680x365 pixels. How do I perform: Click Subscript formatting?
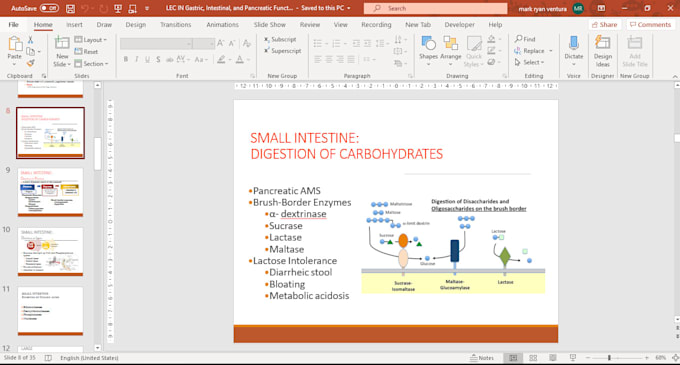tap(280, 39)
